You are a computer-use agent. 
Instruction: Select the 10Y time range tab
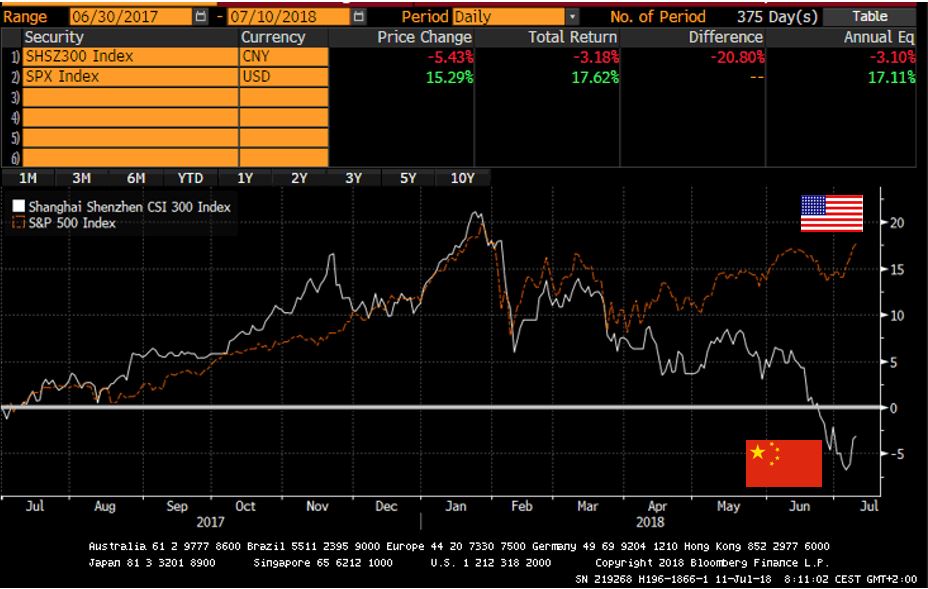pos(463,178)
